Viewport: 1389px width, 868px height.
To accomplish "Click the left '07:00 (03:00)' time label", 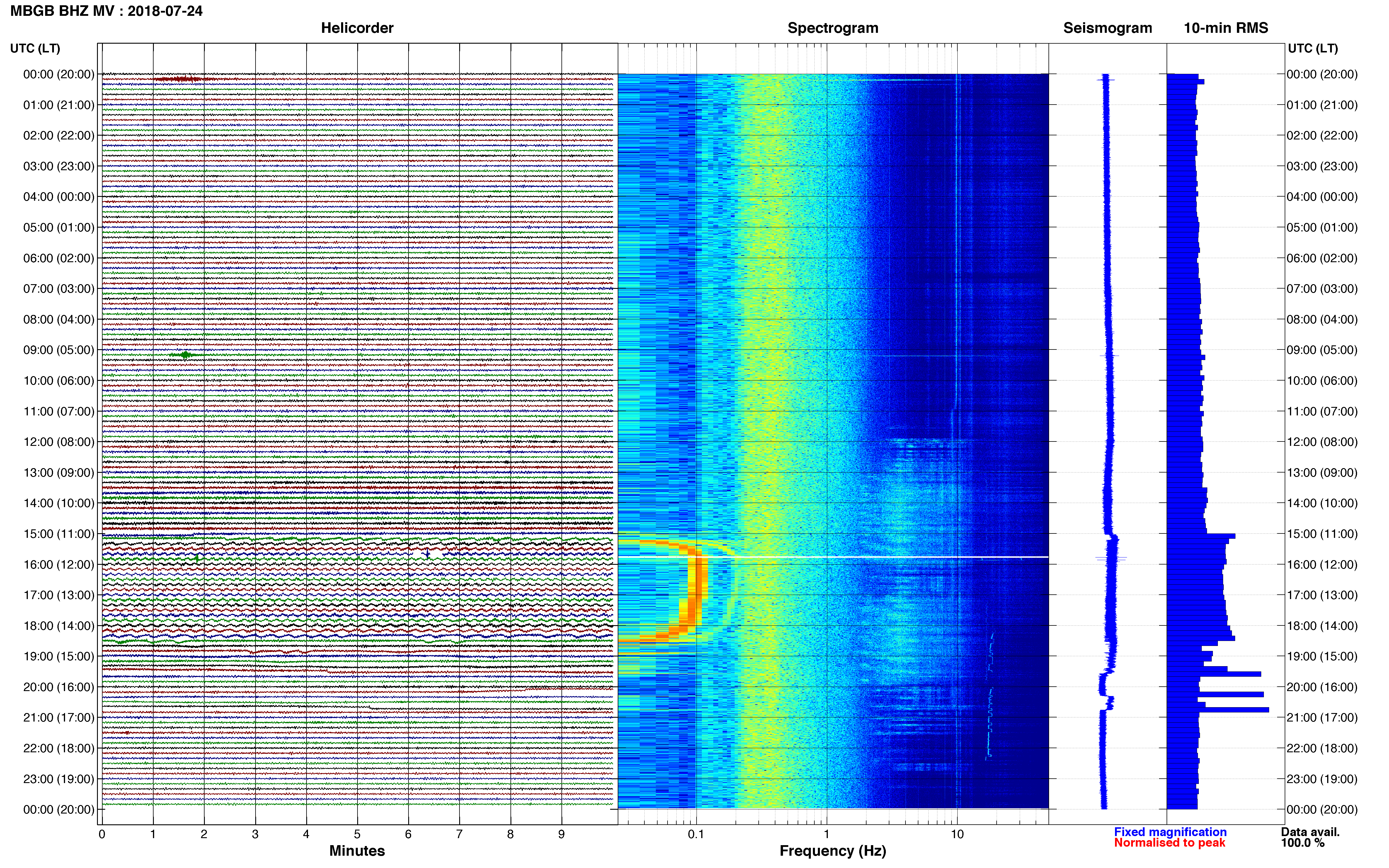I will tap(59, 289).
